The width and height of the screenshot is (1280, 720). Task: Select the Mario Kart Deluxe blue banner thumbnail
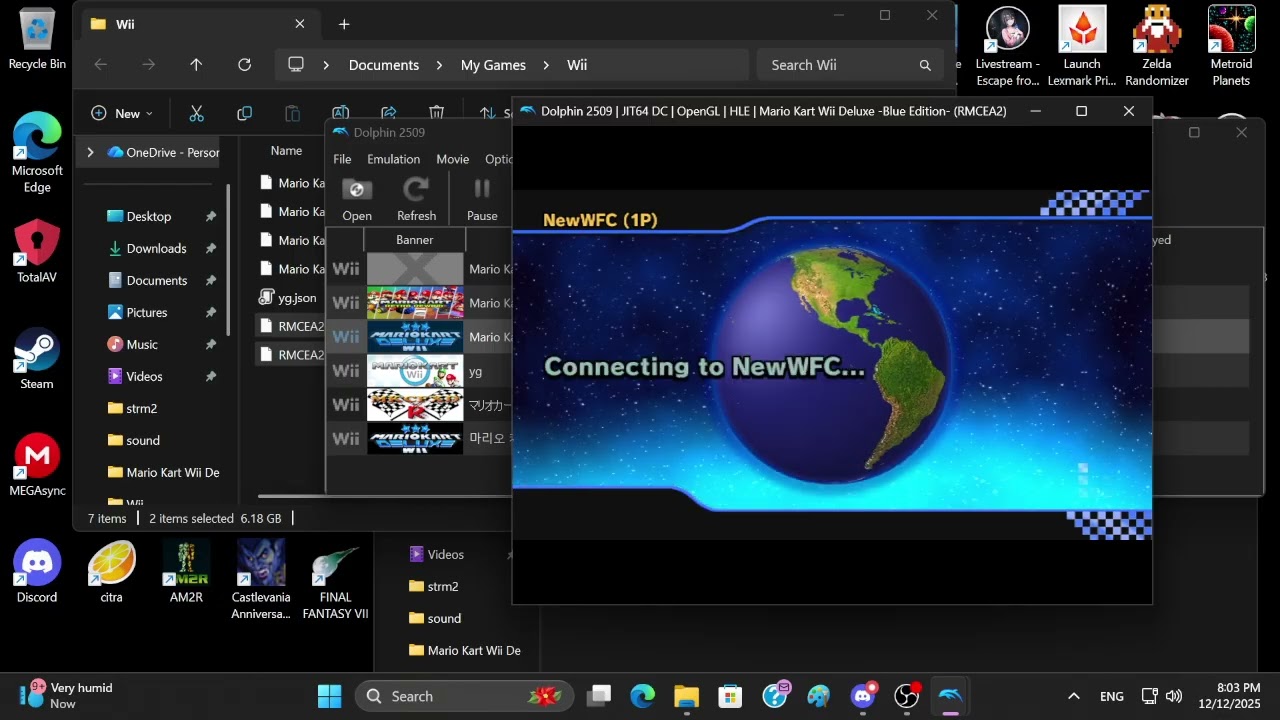[415, 337]
